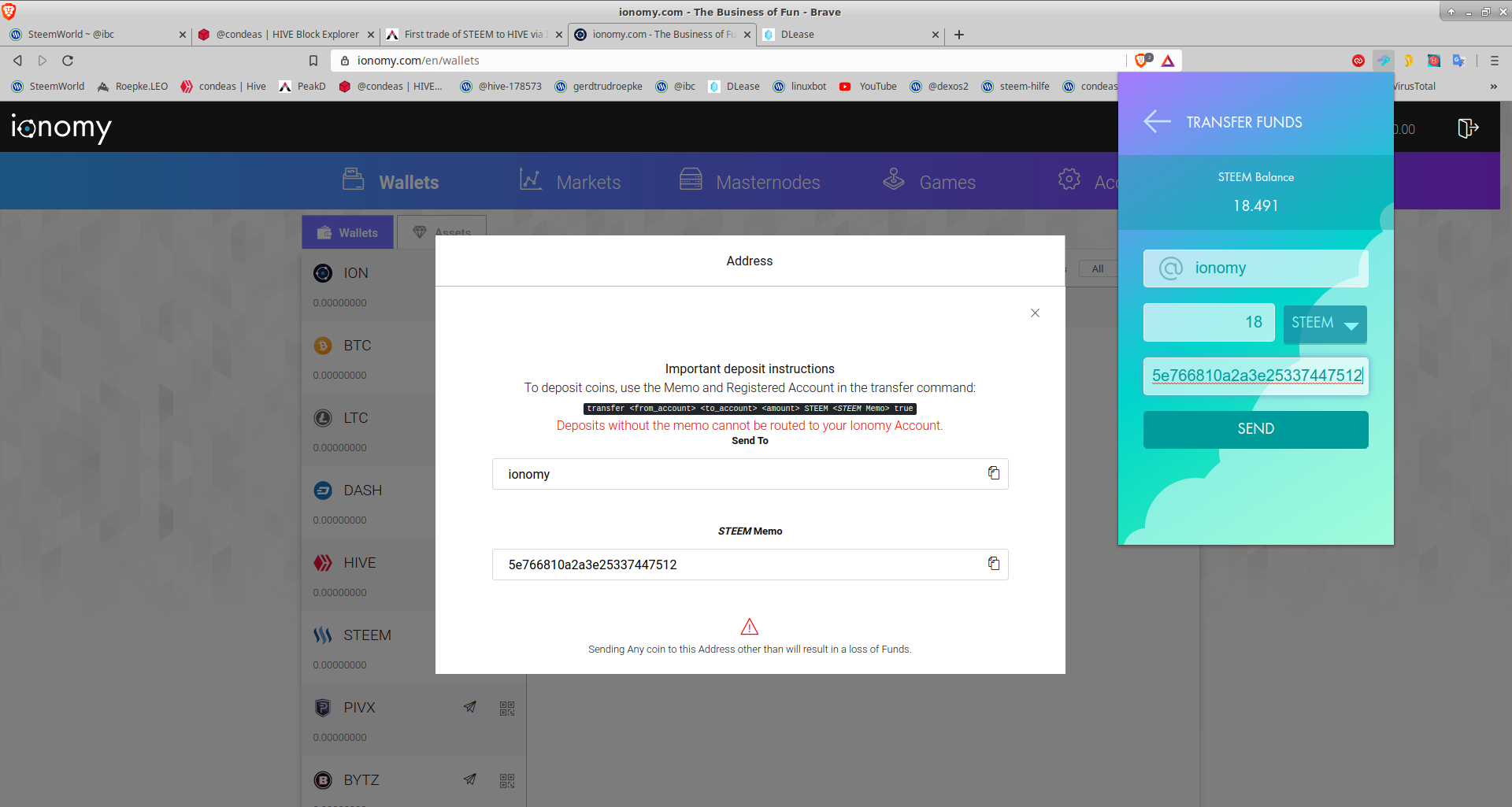Select the Wallets tab in the sidebar panel

tap(347, 232)
